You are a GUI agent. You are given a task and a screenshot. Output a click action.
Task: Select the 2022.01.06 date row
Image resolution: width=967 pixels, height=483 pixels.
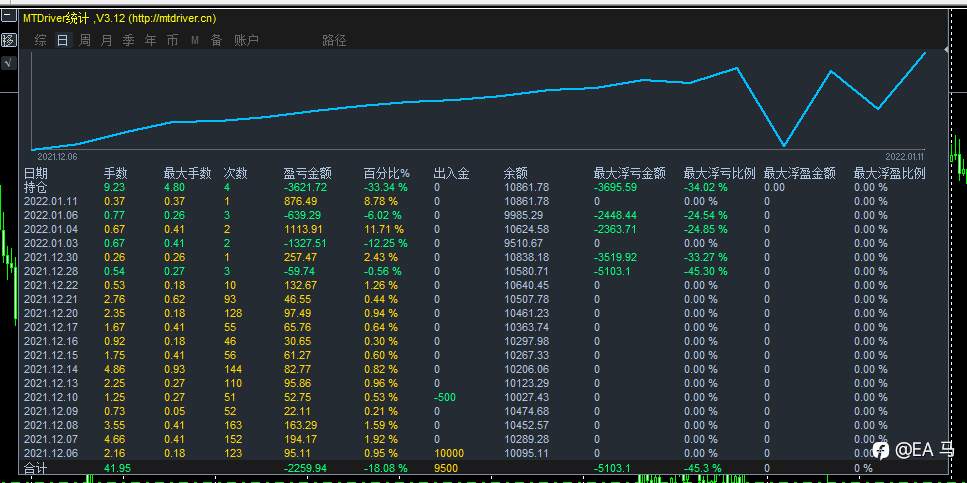coord(49,215)
